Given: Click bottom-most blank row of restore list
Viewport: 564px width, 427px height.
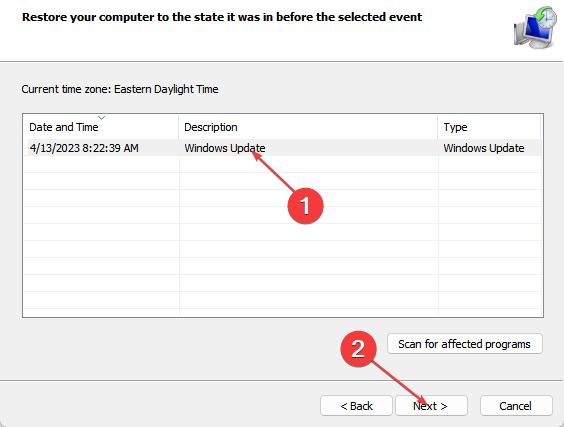Looking at the screenshot, I should (282, 312).
